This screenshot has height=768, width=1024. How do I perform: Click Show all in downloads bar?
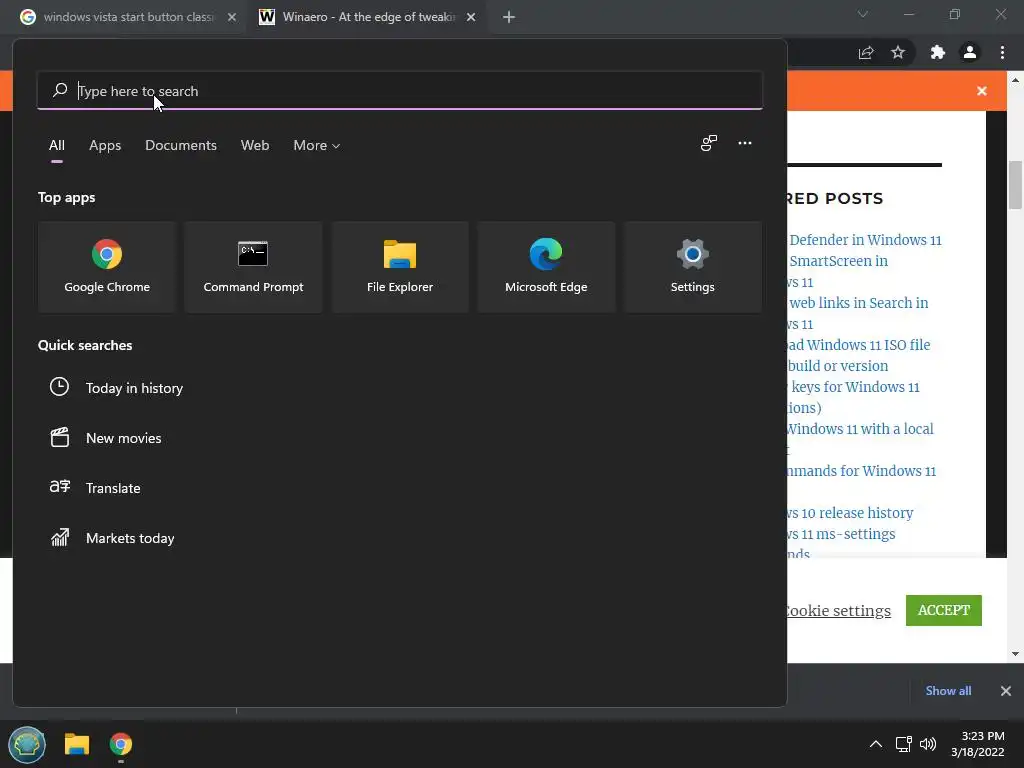(948, 690)
